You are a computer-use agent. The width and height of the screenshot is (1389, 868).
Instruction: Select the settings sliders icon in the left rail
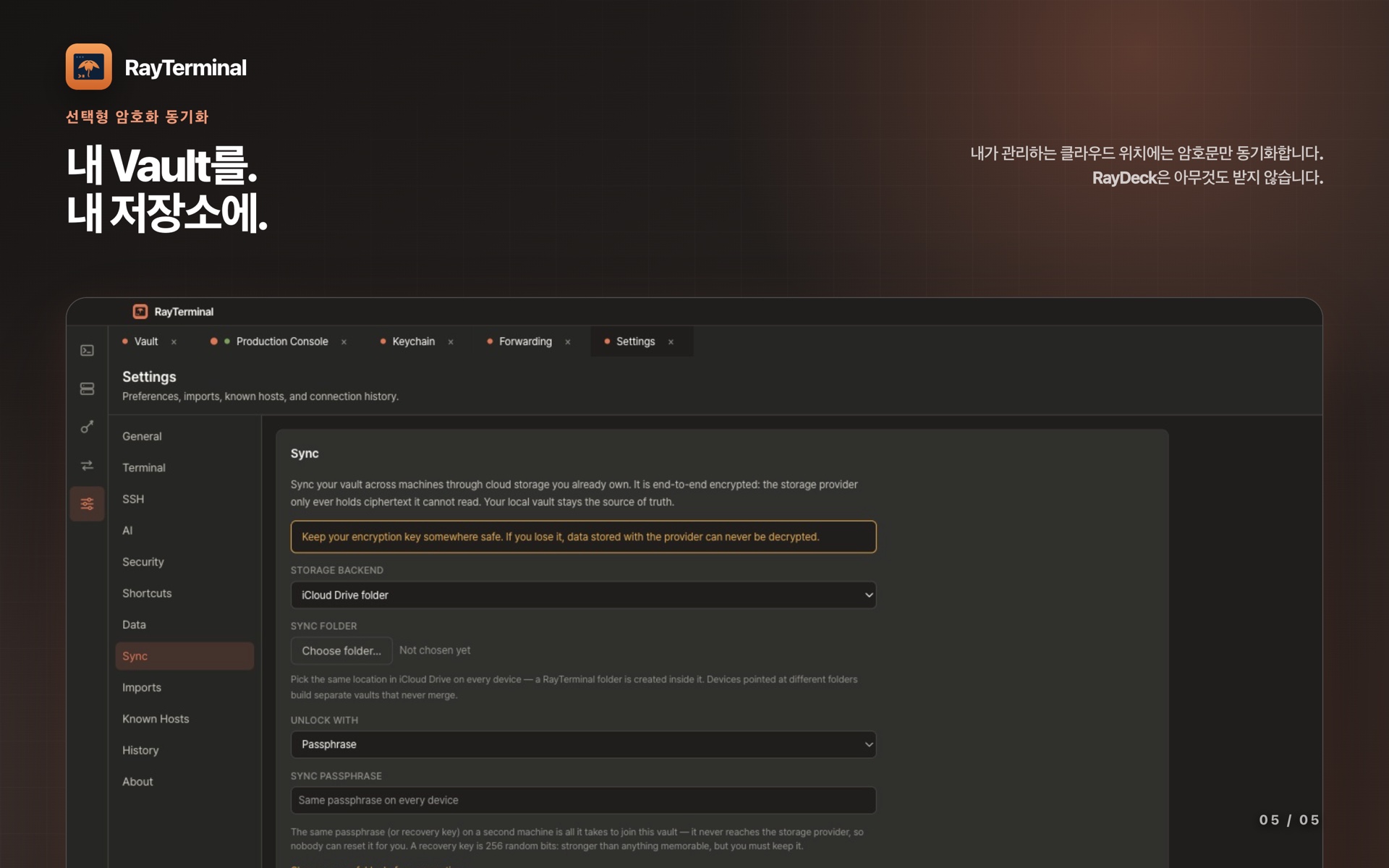pos(87,504)
